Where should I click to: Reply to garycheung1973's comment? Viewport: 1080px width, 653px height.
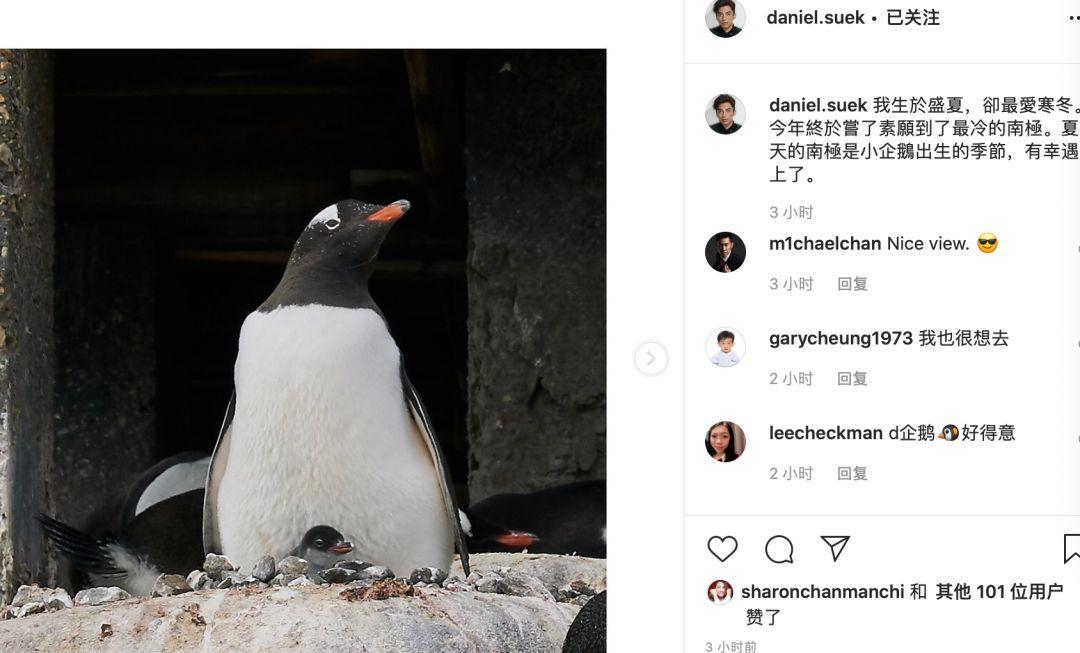point(852,379)
